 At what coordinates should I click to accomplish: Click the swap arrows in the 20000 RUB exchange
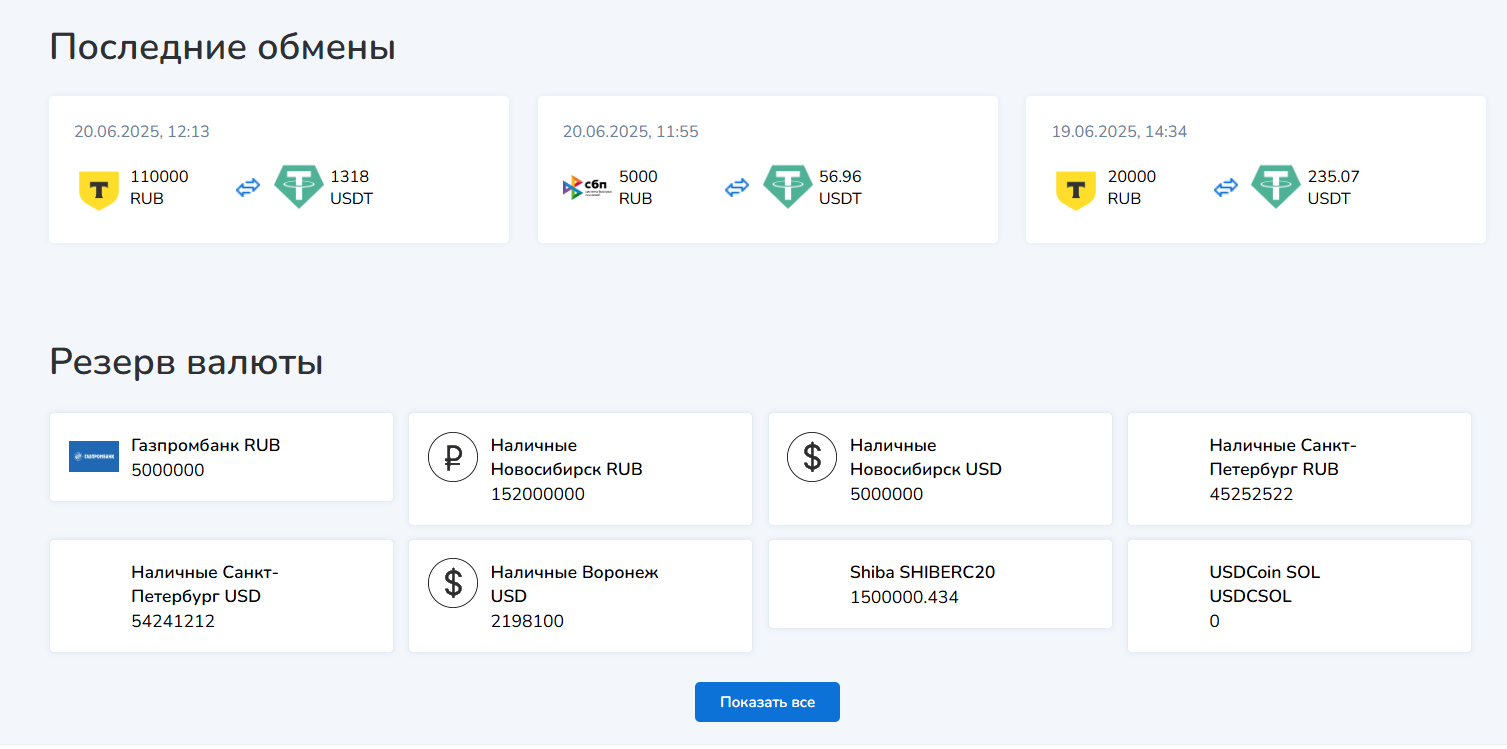pyautogui.click(x=1225, y=187)
